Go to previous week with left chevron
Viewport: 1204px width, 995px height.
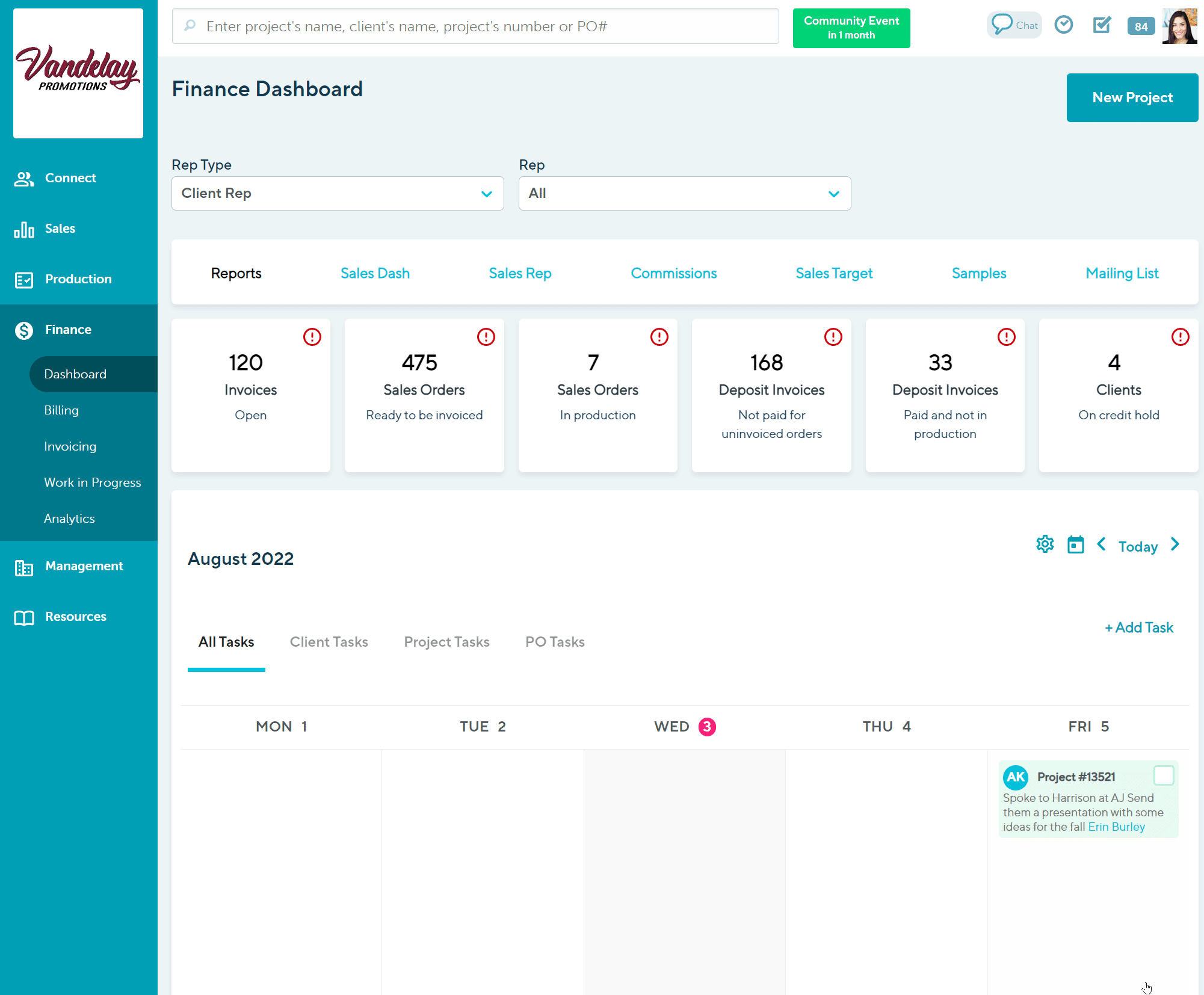(x=1101, y=544)
